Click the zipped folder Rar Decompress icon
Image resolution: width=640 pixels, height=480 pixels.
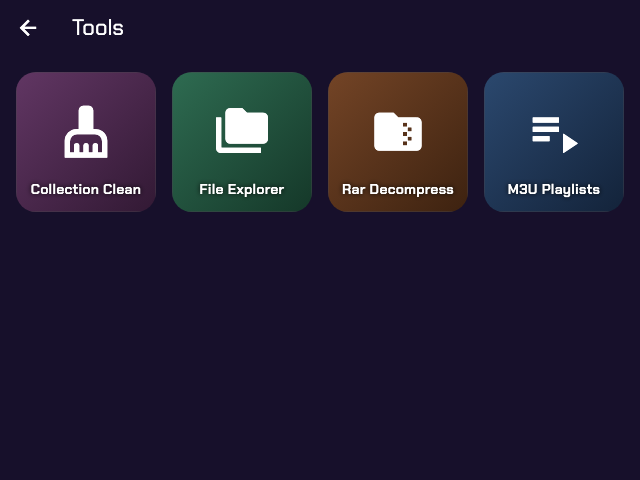click(x=398, y=131)
